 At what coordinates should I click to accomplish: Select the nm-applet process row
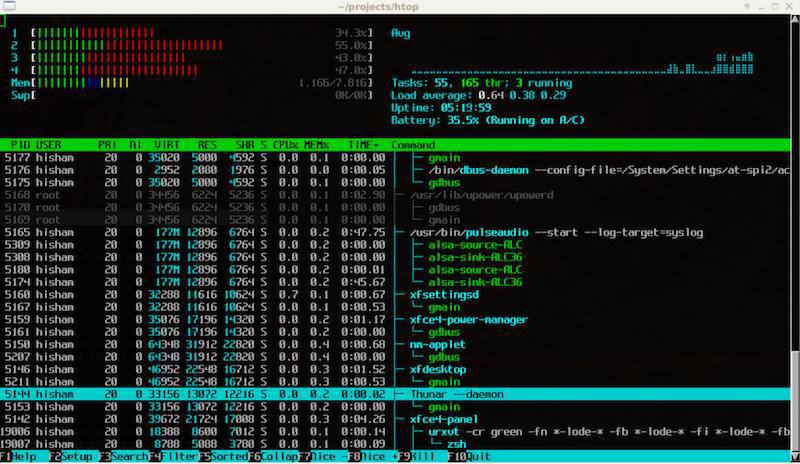point(395,345)
